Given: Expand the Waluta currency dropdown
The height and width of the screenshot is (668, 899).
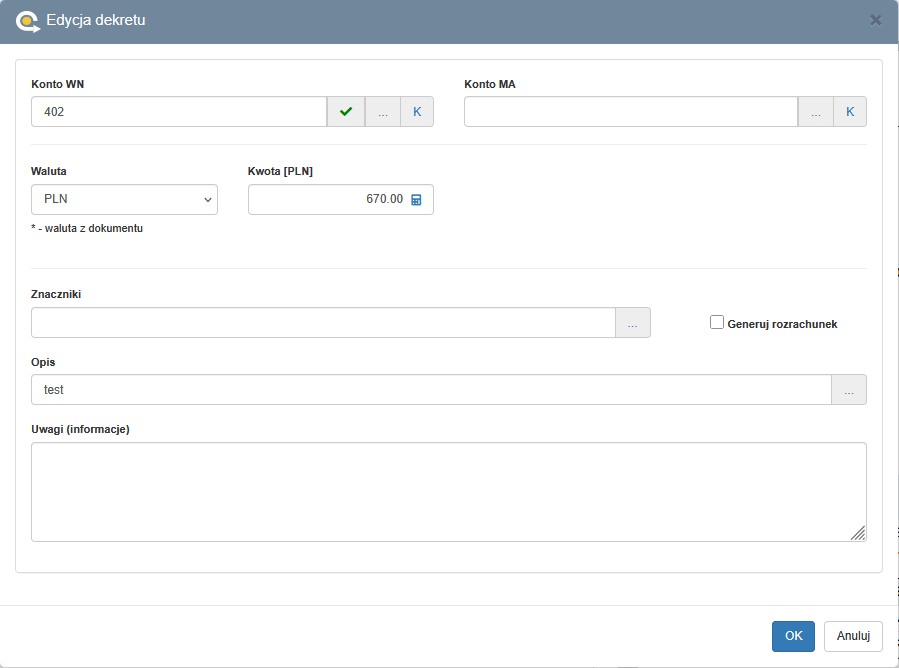Looking at the screenshot, I should point(124,200).
